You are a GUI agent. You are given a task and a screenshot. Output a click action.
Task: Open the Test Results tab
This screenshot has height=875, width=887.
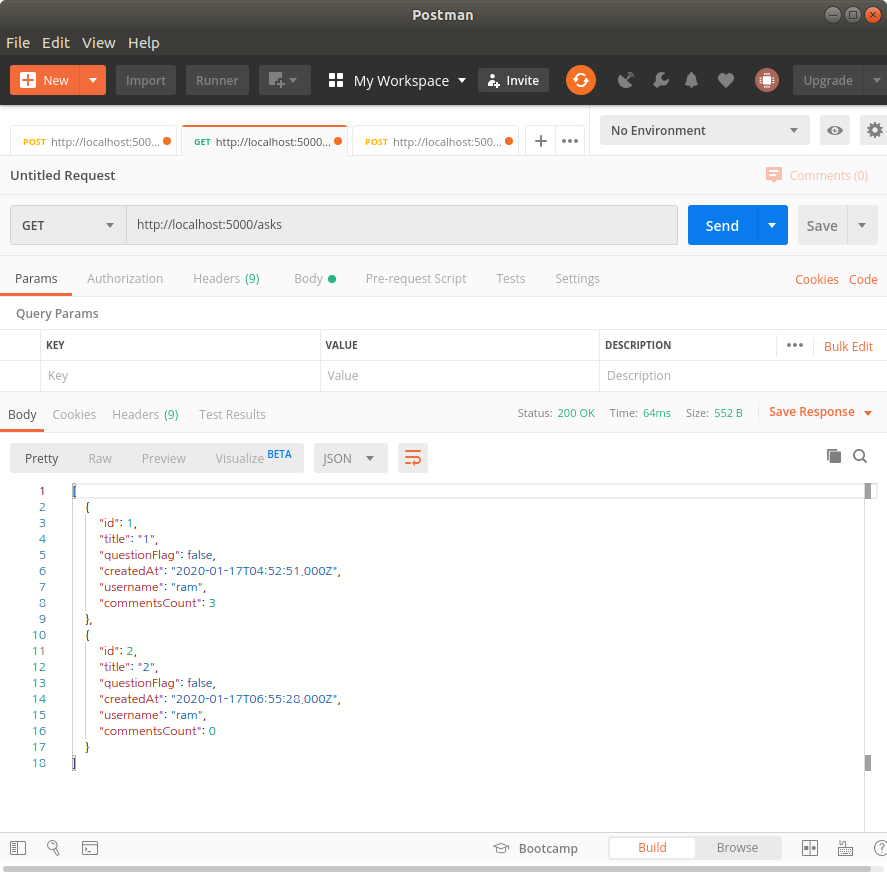(x=232, y=415)
